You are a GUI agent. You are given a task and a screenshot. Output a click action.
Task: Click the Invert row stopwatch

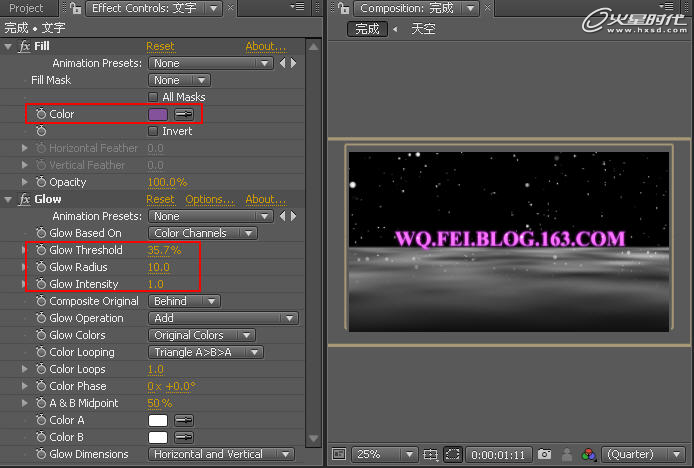pos(41,131)
